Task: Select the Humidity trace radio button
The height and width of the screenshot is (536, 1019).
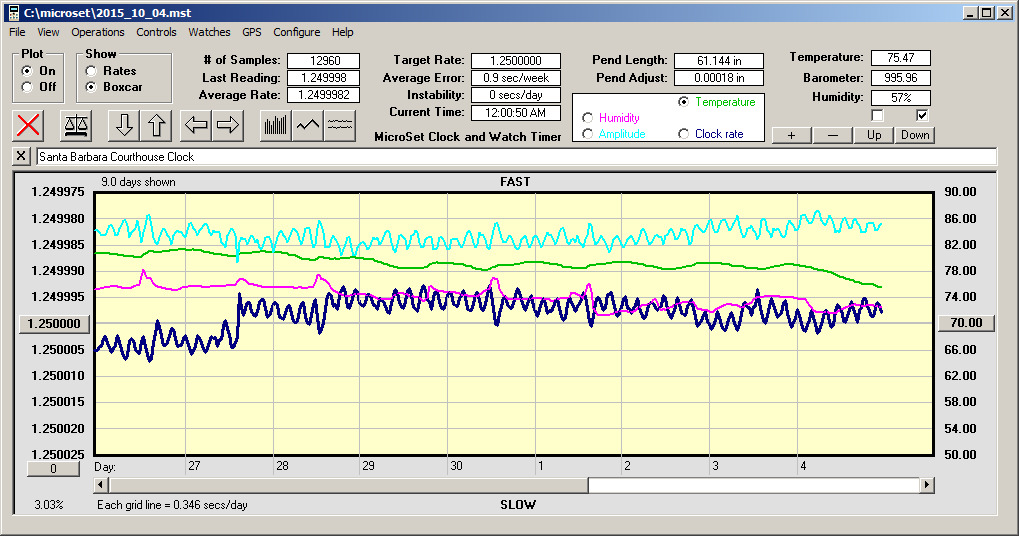Action: click(587, 118)
